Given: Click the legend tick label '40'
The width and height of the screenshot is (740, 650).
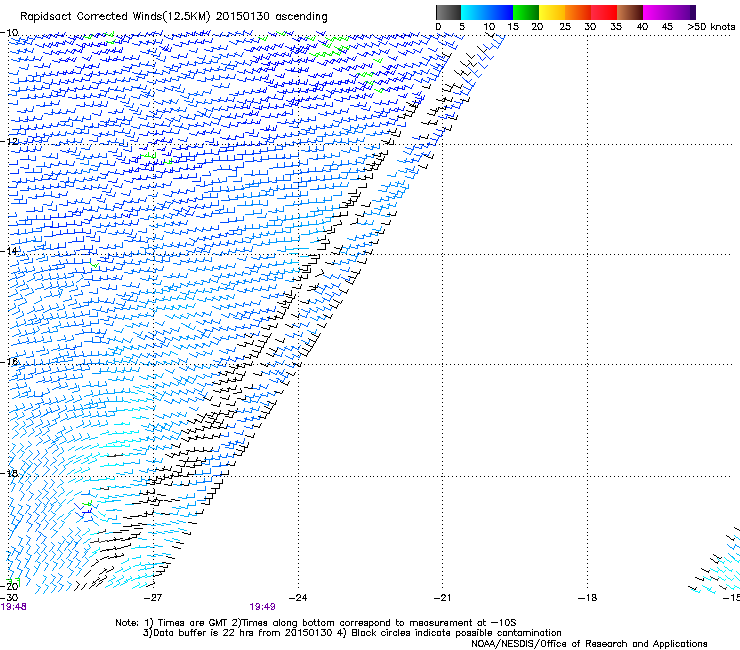Looking at the screenshot, I should coord(642,27).
